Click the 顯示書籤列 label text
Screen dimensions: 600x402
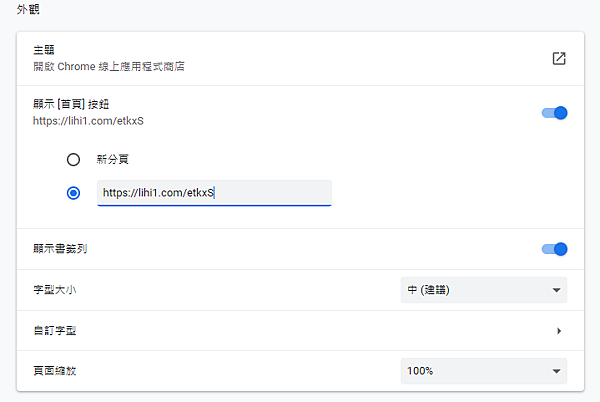tap(60, 249)
